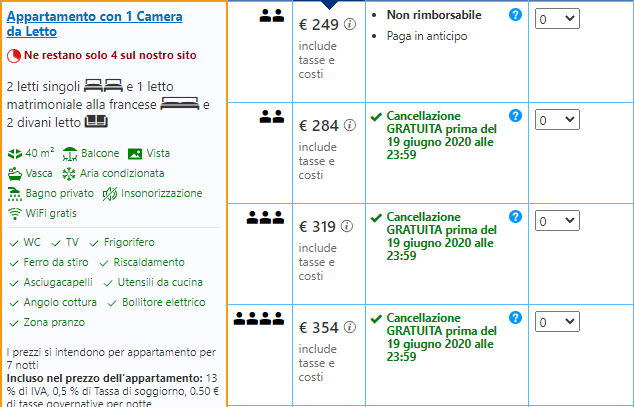The image size is (634, 407).
Task: Click the red clock icon near Ne restano solo 4
Action: (13, 54)
